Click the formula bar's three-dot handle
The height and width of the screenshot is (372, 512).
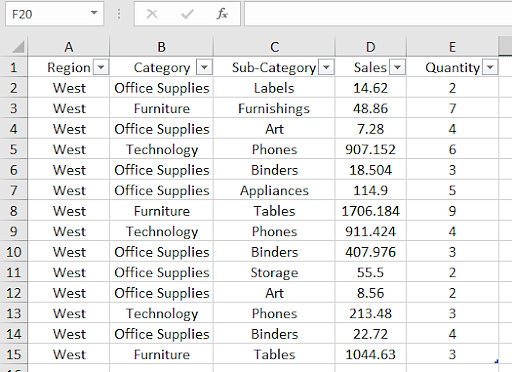click(119, 14)
